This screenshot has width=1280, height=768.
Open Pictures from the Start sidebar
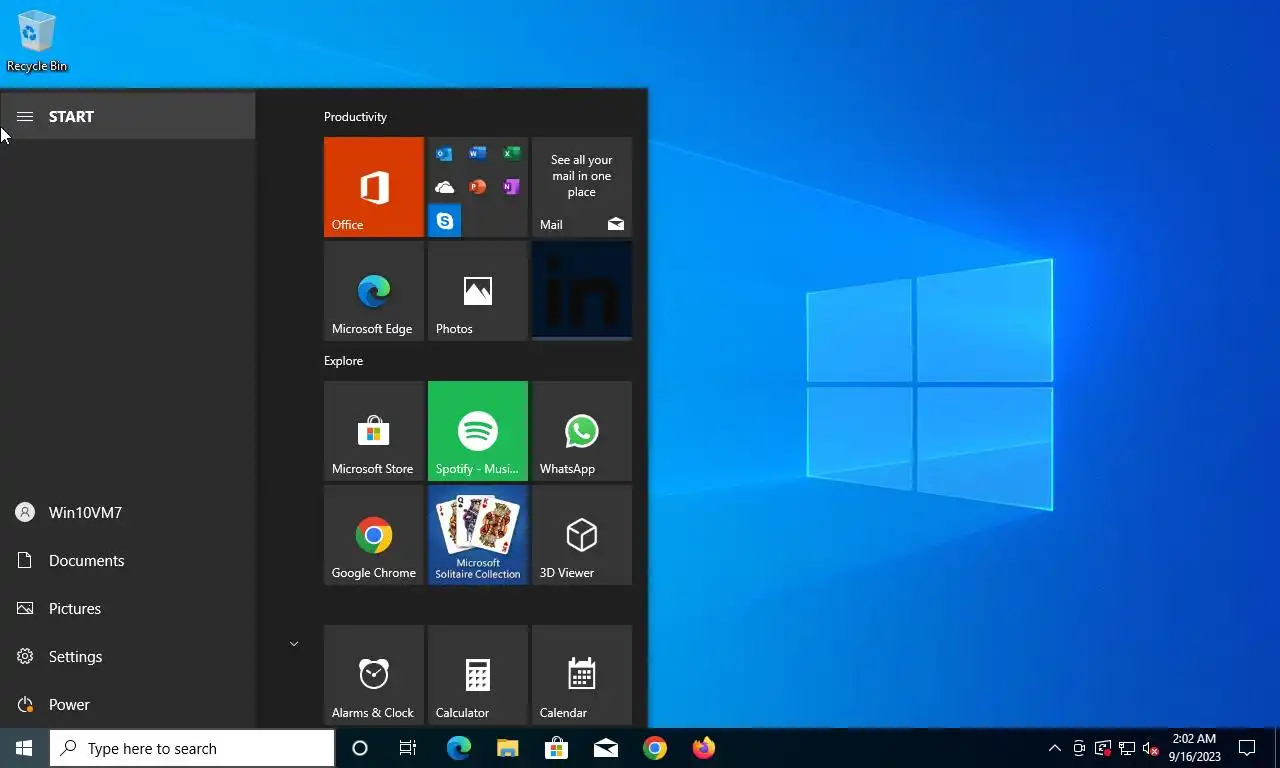(x=128, y=609)
